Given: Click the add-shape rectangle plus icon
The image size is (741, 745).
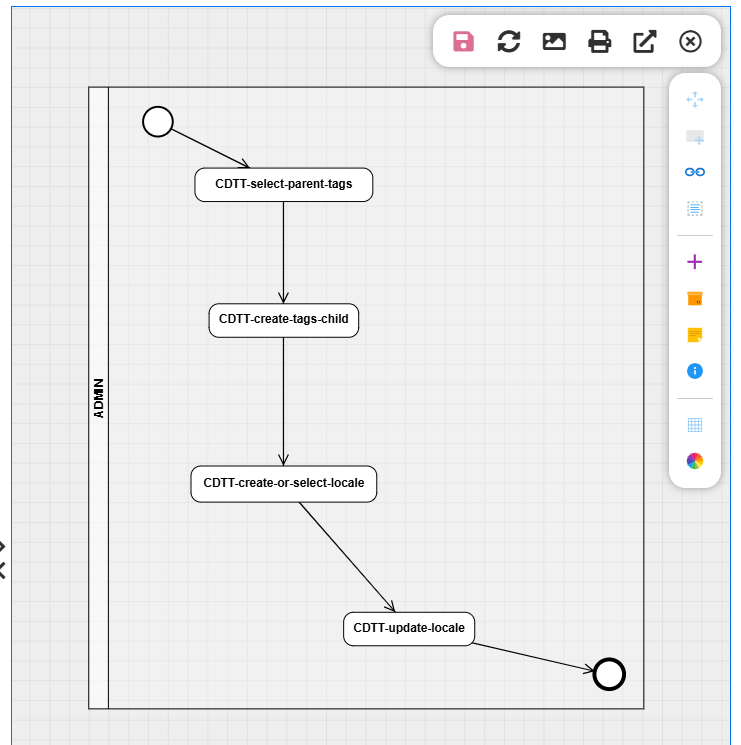Looking at the screenshot, I should [695, 137].
